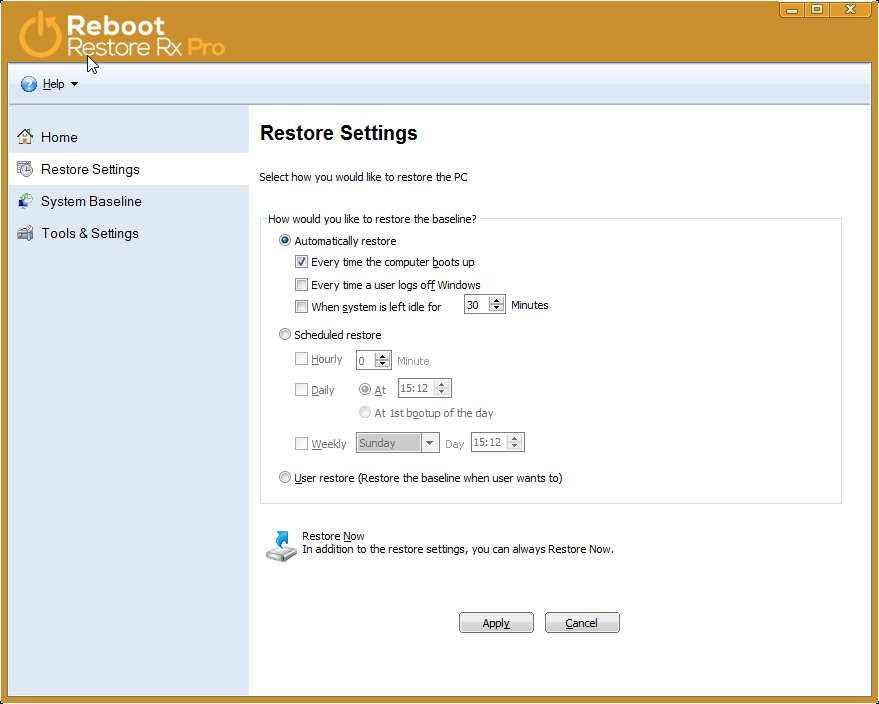The image size is (879, 704).
Task: Uncheck 'Every time the computer boots up'
Action: (301, 262)
